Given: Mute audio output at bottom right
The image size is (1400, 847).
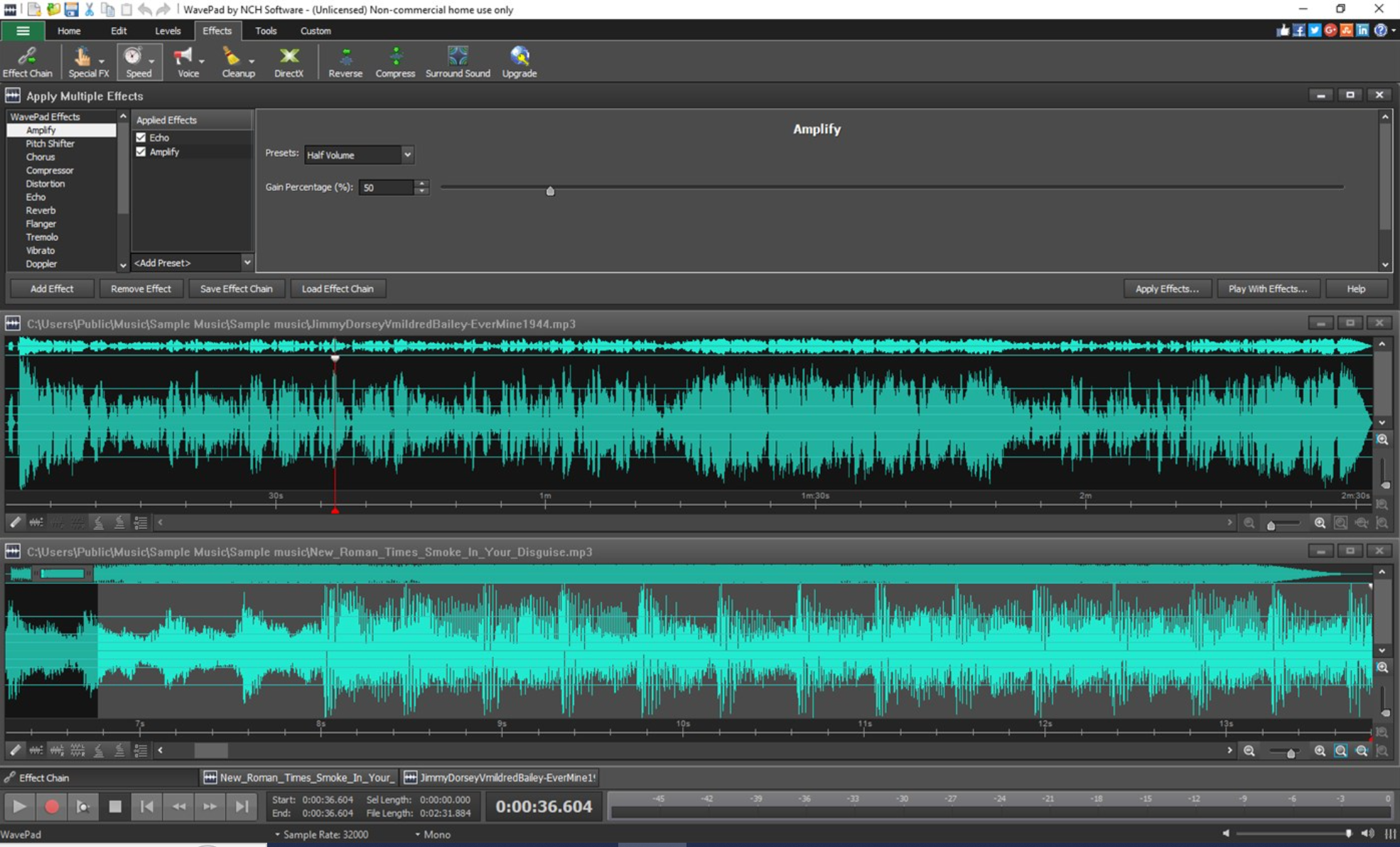Looking at the screenshot, I should [1368, 833].
